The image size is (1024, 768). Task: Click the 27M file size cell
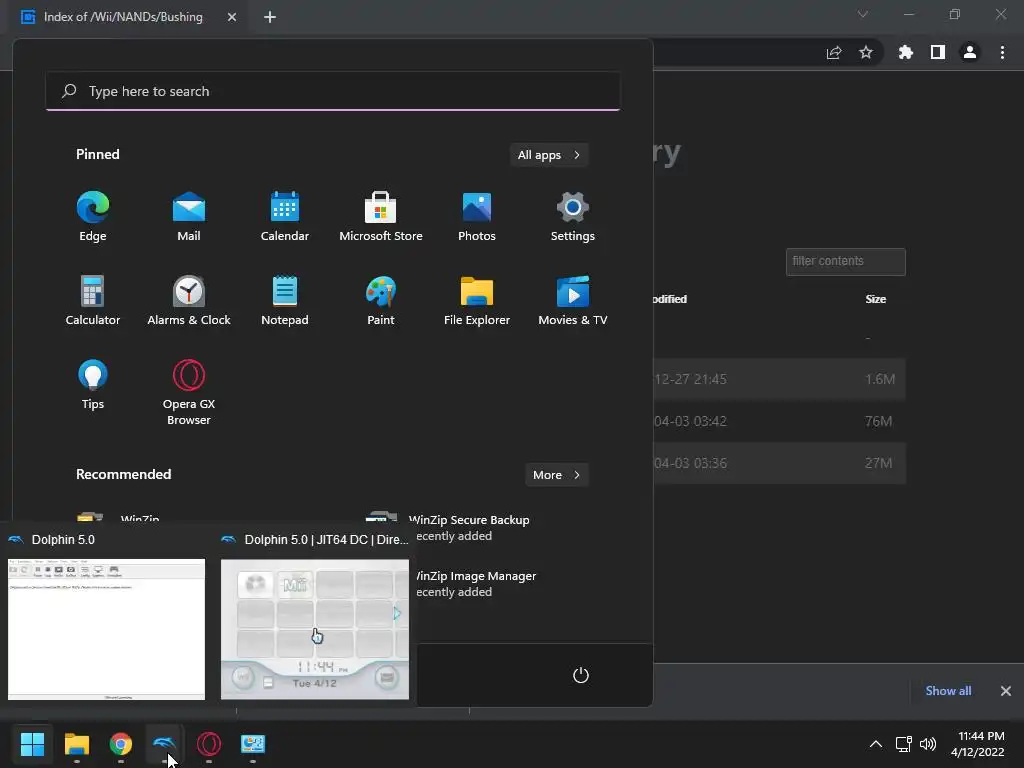878,463
